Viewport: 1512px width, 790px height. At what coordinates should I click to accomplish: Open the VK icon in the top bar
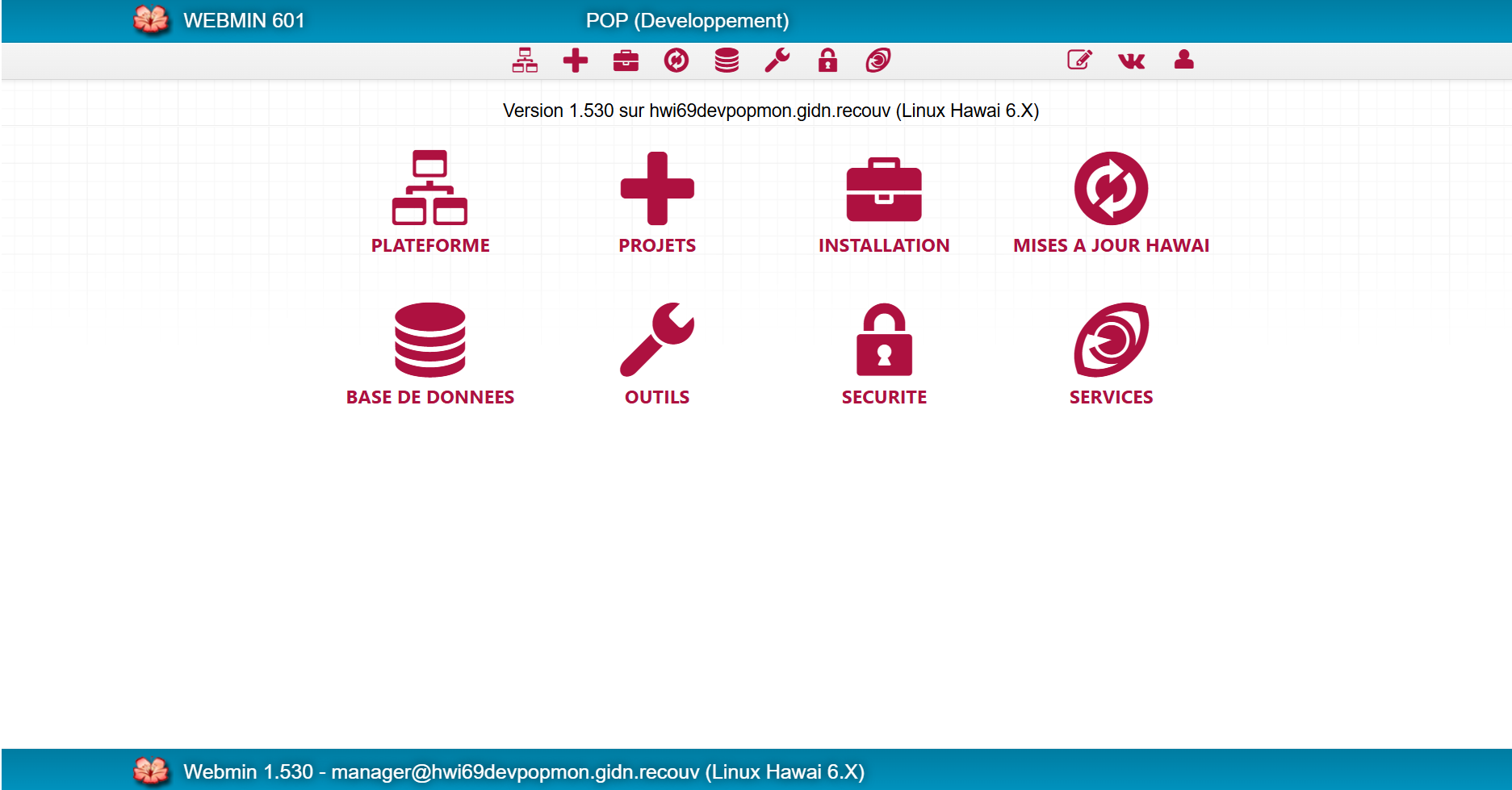[1133, 60]
